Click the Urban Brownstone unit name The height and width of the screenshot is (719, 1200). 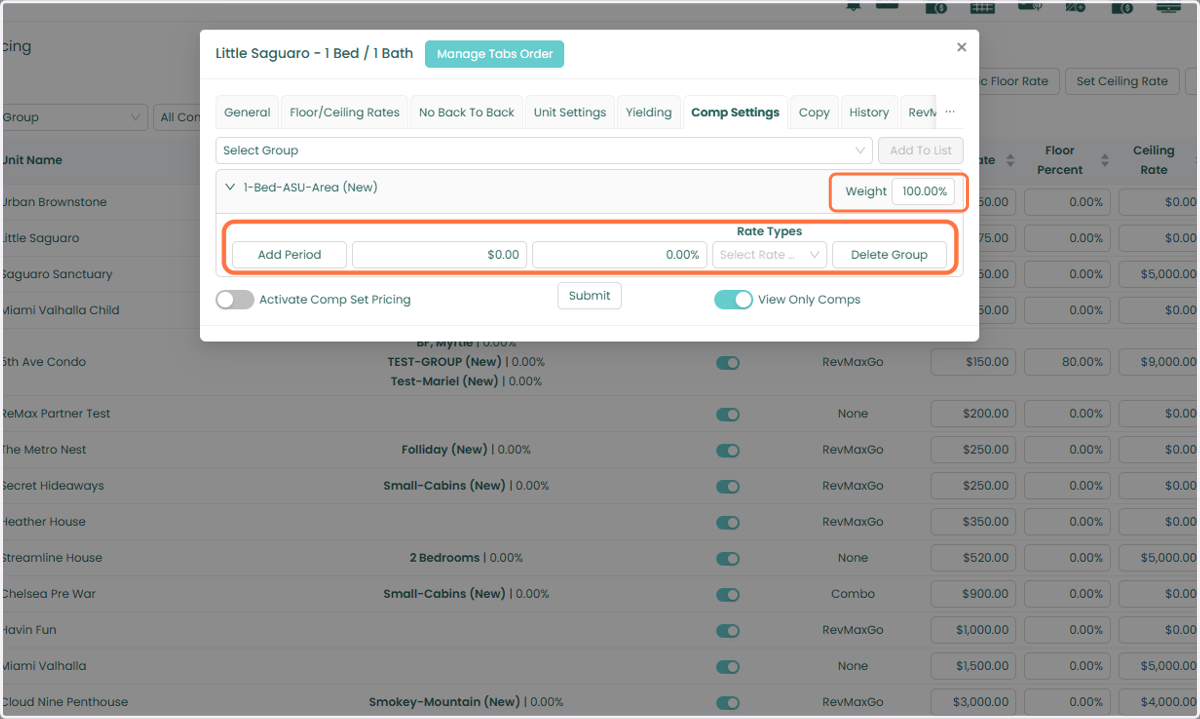tap(54, 202)
